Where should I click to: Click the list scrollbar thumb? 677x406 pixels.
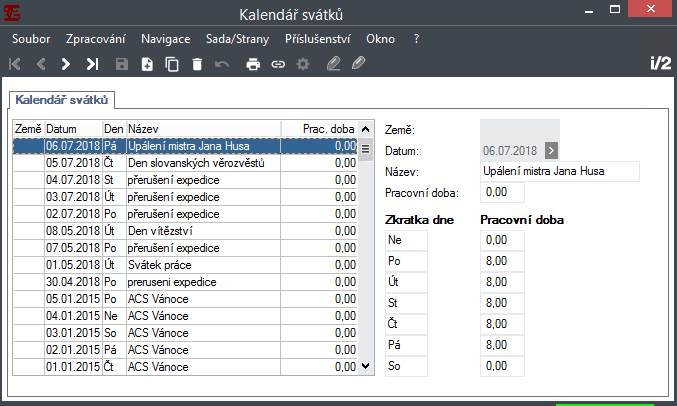pos(366,149)
